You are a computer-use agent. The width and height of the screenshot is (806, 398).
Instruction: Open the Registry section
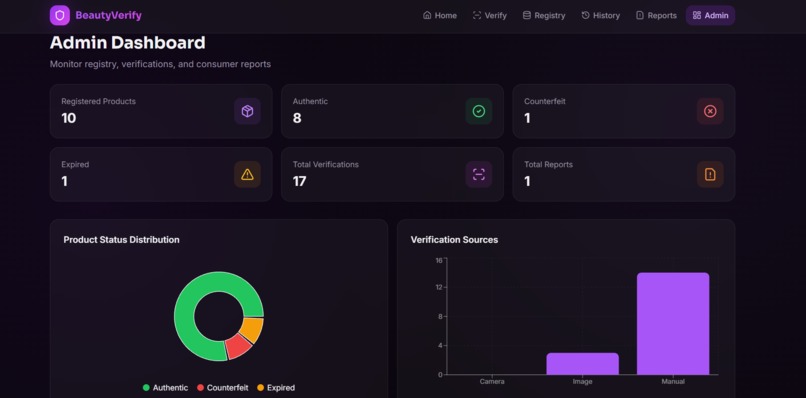tap(544, 15)
